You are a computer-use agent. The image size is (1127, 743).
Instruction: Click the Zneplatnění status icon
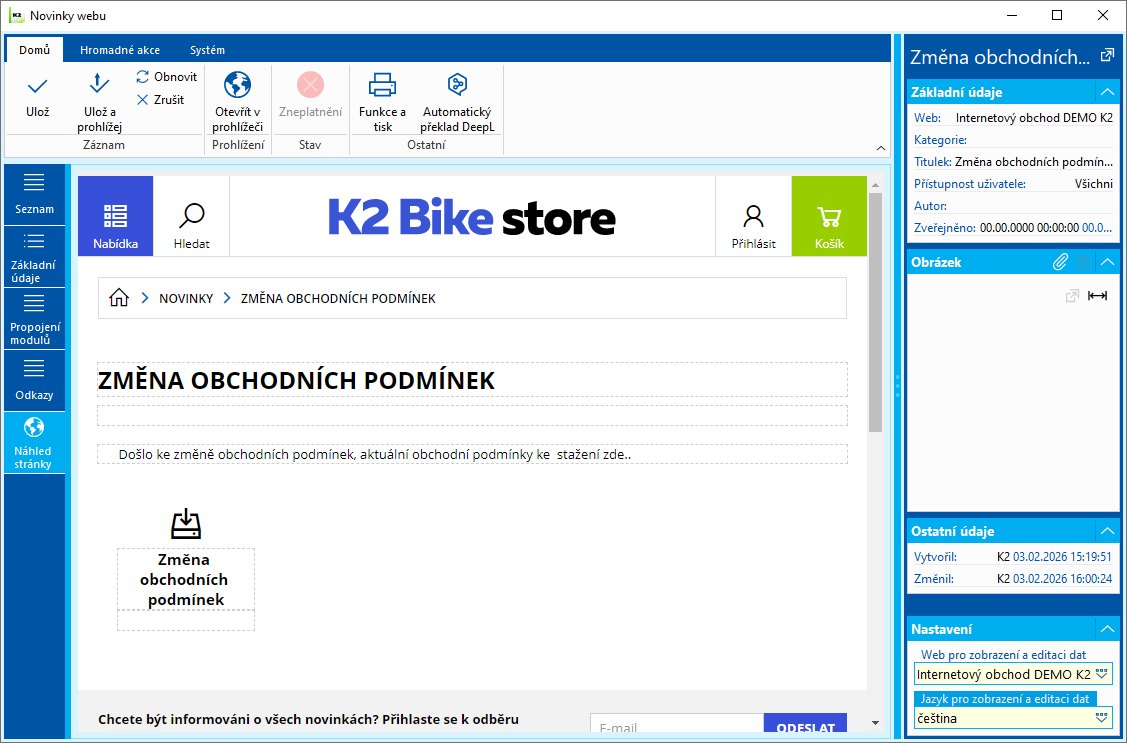310,85
